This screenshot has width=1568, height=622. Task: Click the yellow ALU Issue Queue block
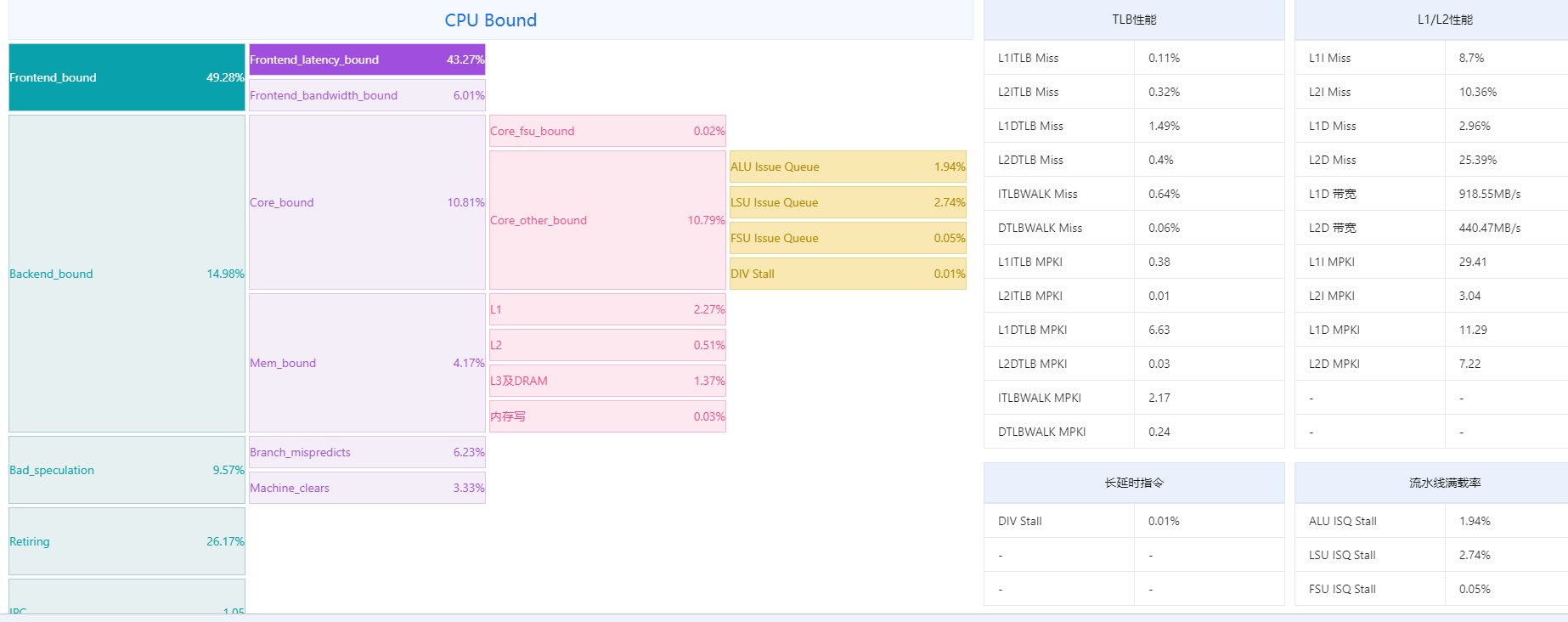pyautogui.click(x=848, y=167)
